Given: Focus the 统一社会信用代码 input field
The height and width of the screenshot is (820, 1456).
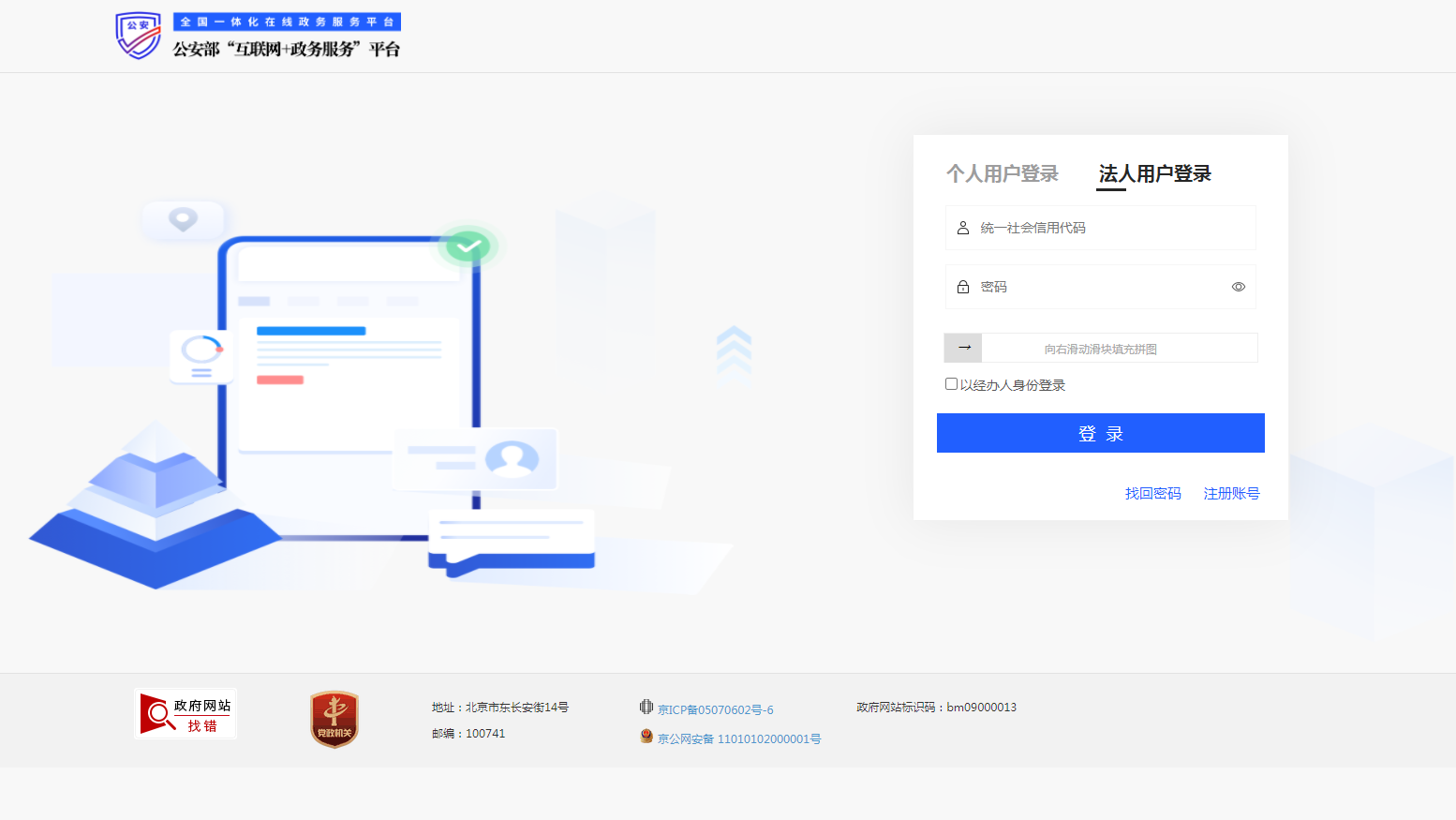Looking at the screenshot, I should coord(1110,228).
